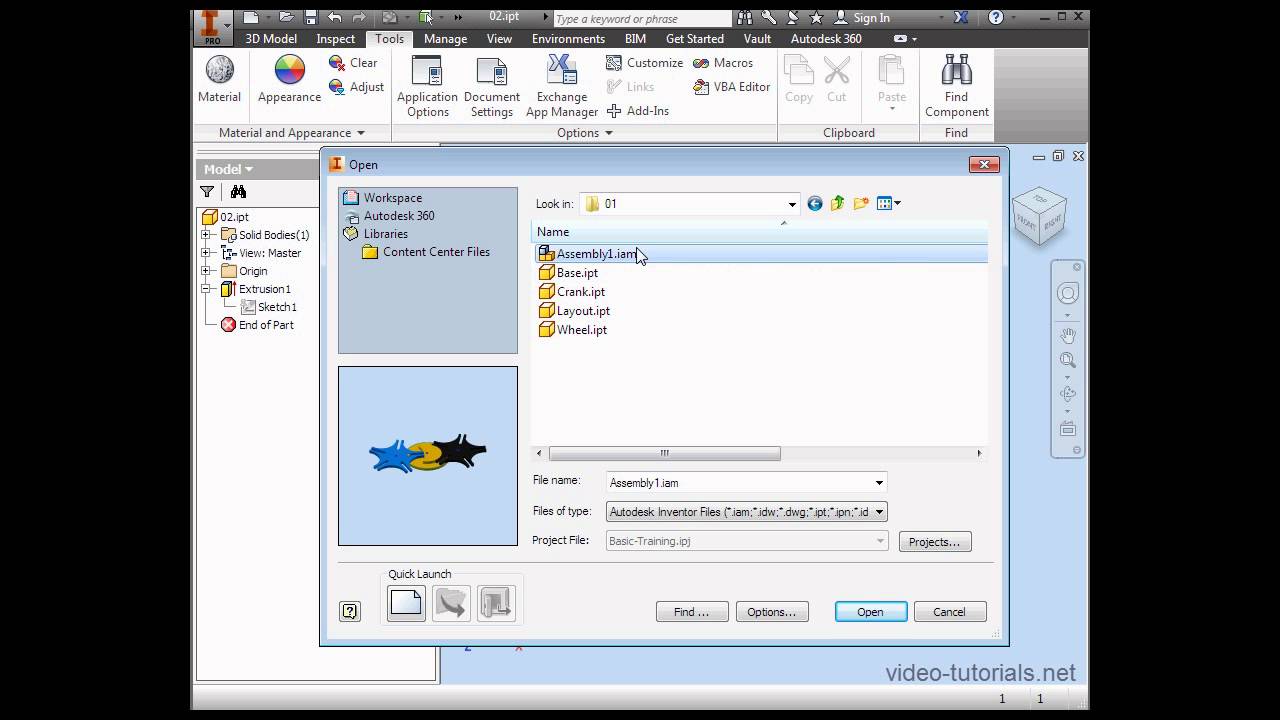The image size is (1280, 720).
Task: Open the Appearance color wheel
Action: (x=289, y=70)
